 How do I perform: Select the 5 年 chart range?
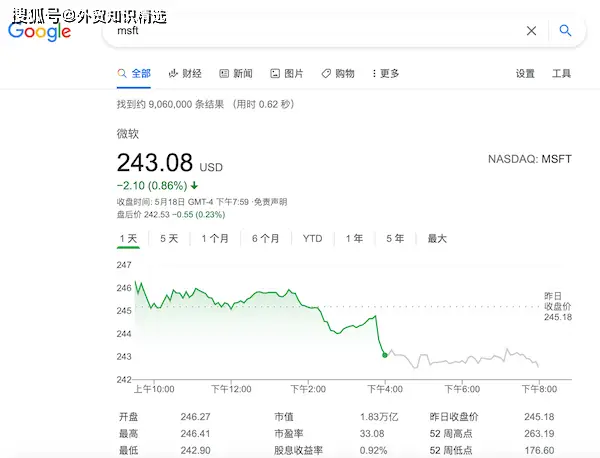[395, 239]
